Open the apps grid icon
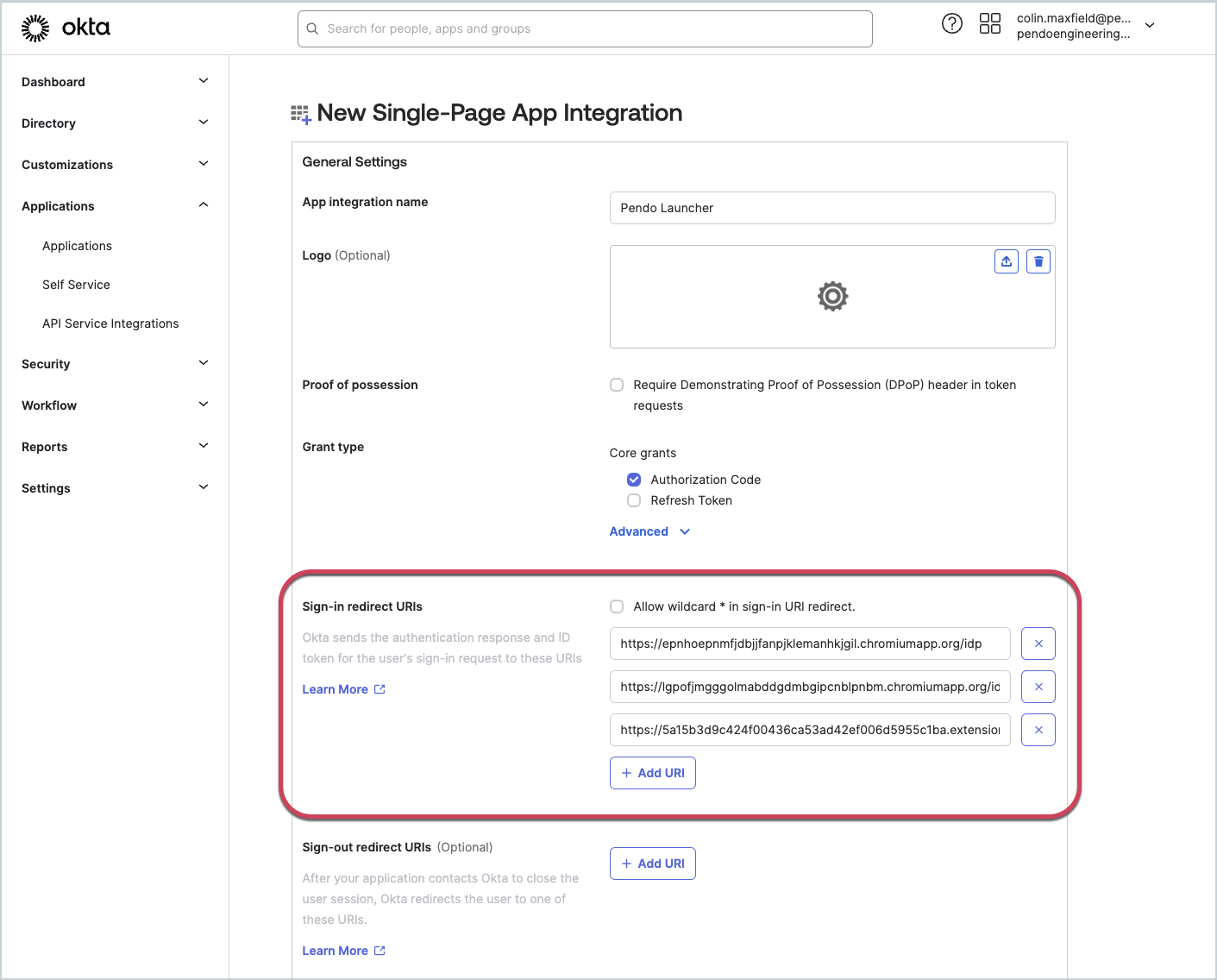This screenshot has width=1217, height=980. click(x=990, y=23)
